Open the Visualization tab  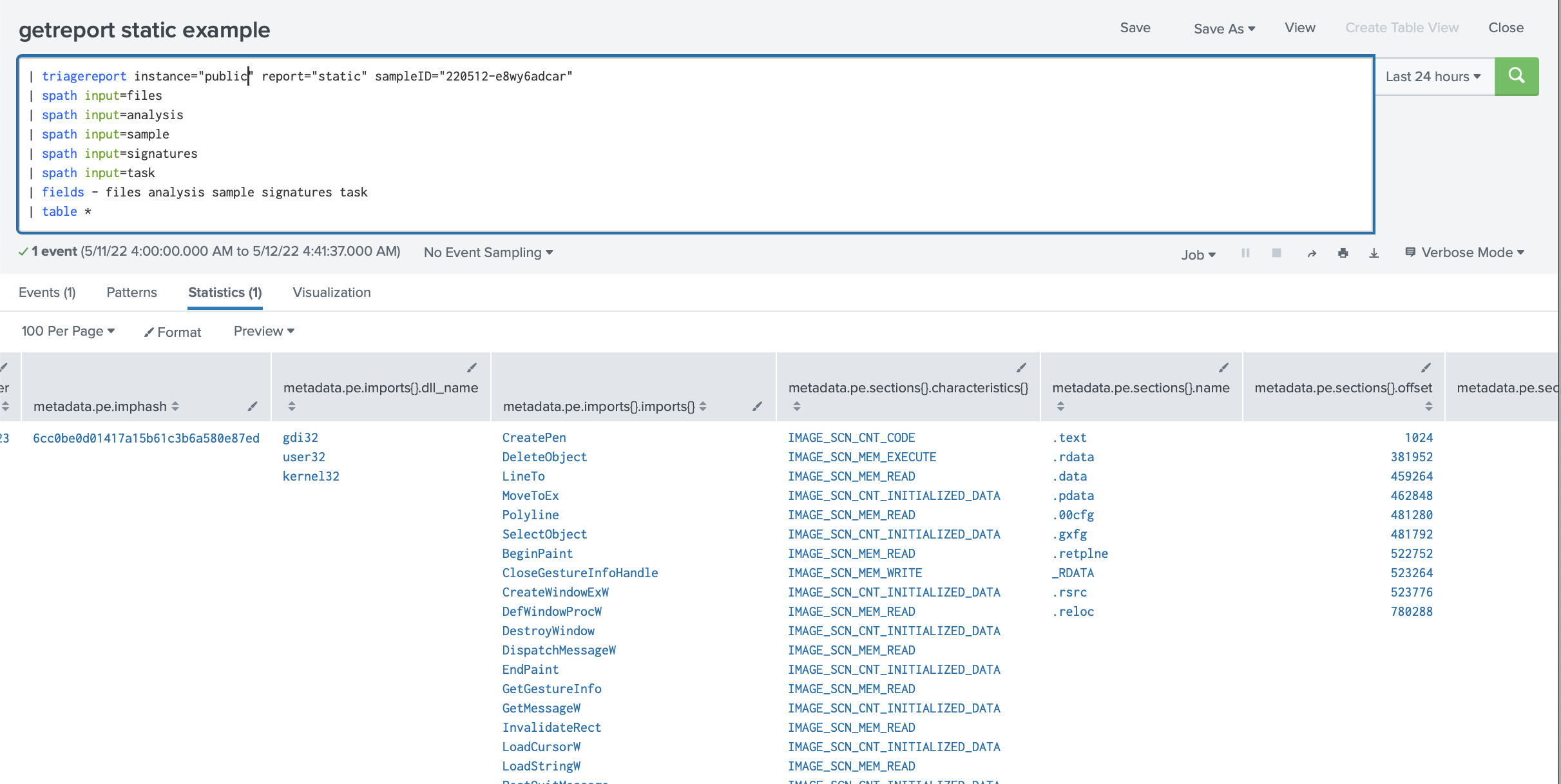tap(332, 292)
